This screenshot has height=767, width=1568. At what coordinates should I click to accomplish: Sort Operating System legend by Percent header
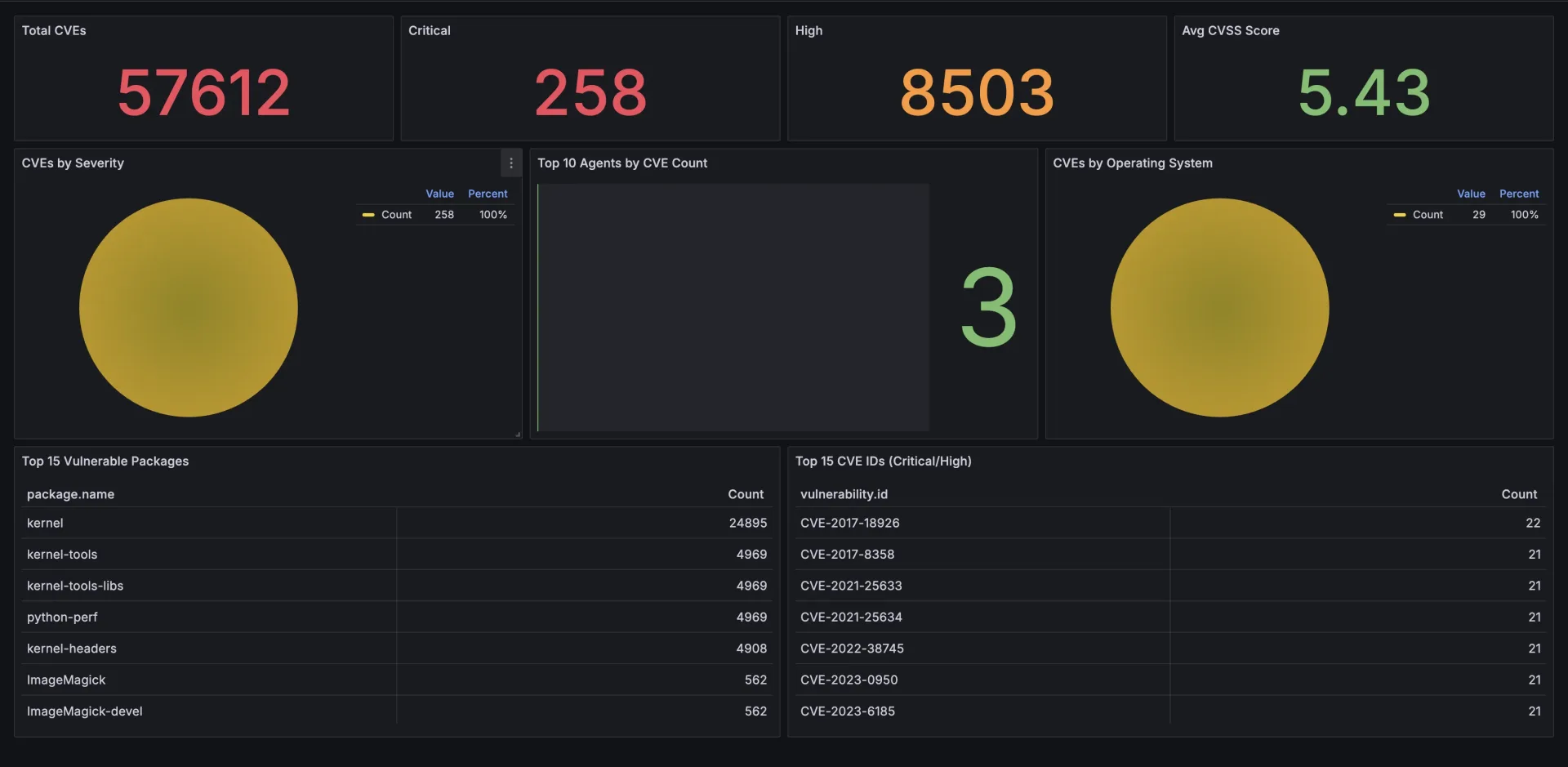[x=1519, y=194]
